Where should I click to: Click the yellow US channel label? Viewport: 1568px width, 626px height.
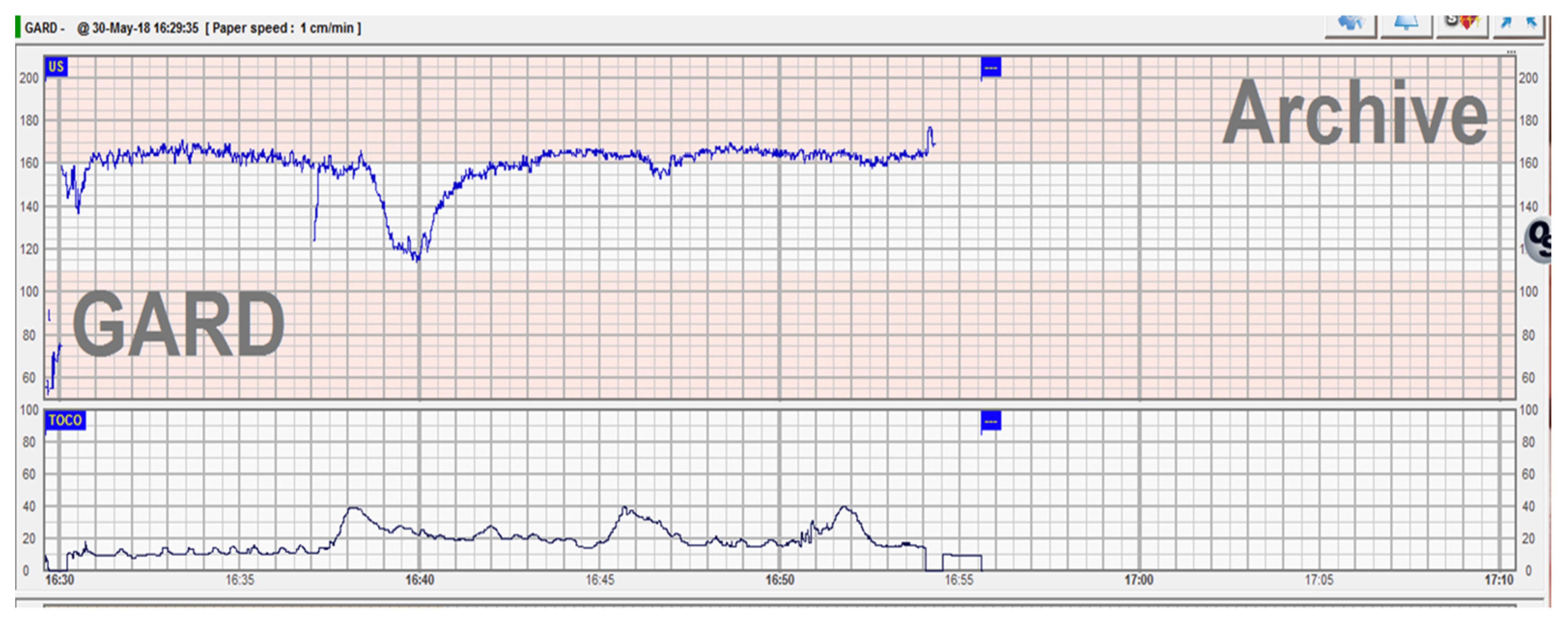coord(56,67)
